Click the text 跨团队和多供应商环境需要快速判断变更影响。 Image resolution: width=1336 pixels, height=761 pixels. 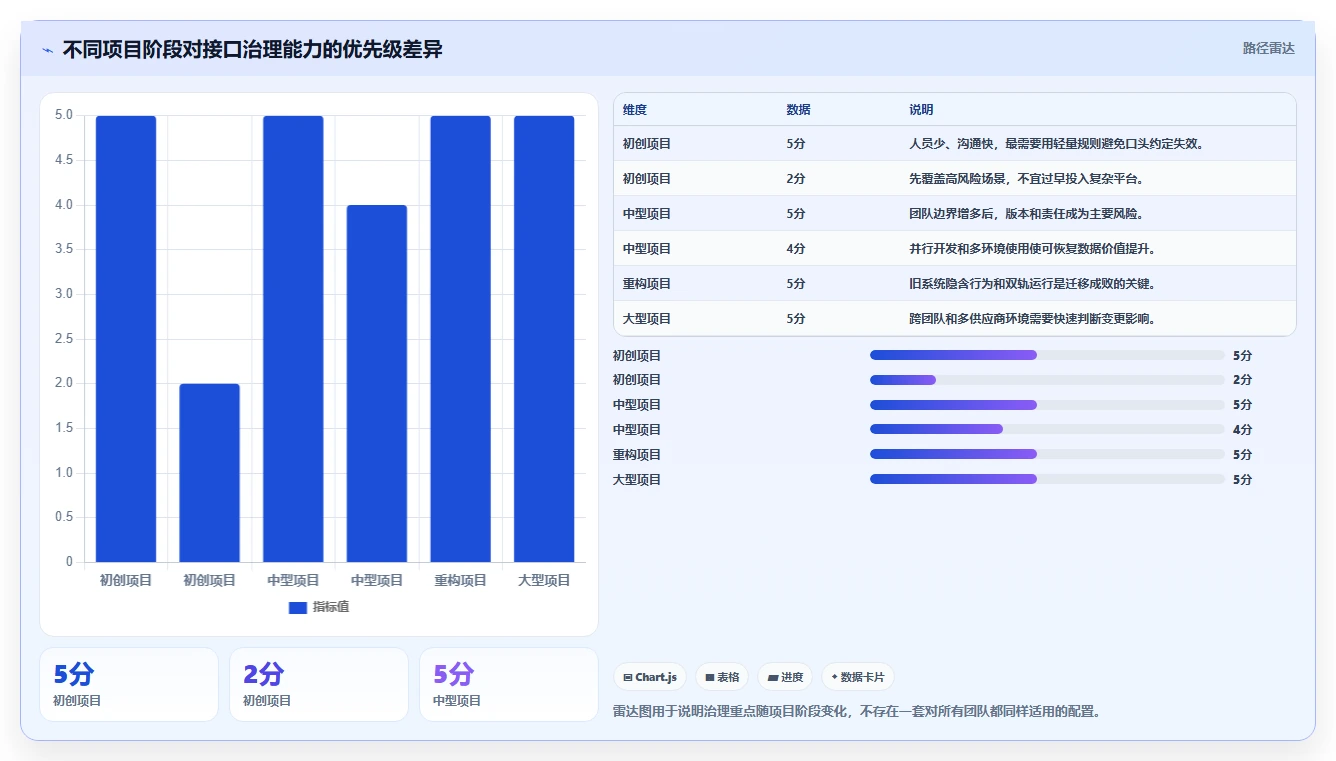coord(1032,319)
